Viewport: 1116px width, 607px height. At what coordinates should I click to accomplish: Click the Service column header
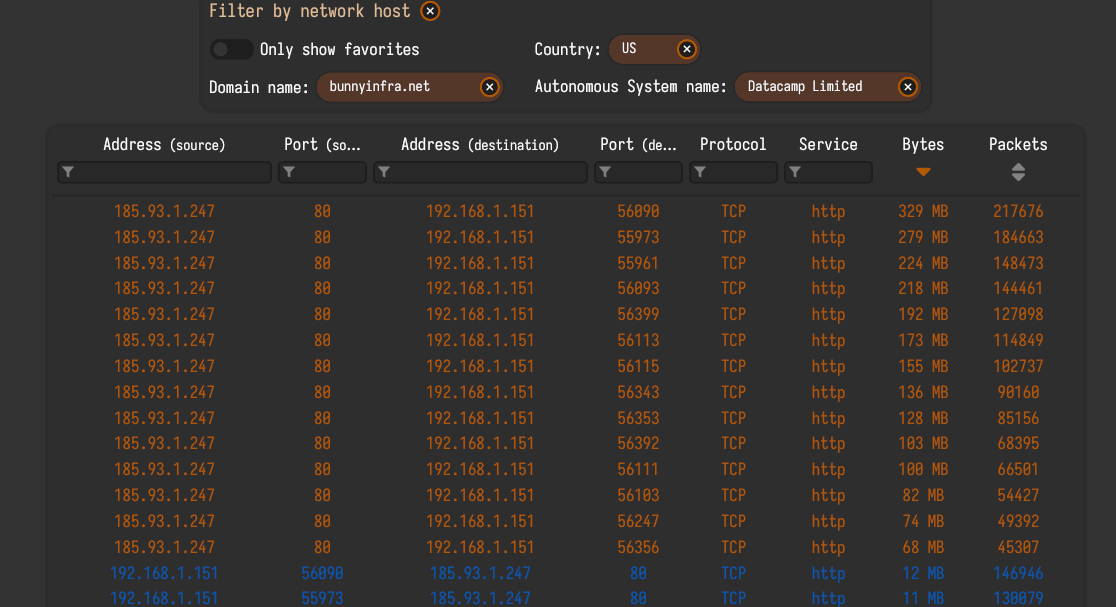coord(828,144)
